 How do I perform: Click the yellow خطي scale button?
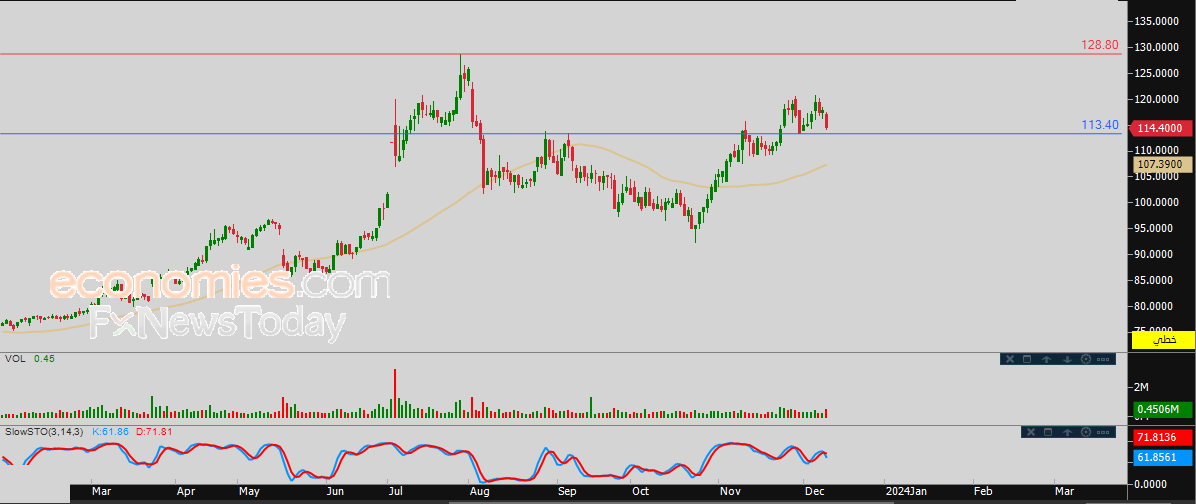(1161, 340)
